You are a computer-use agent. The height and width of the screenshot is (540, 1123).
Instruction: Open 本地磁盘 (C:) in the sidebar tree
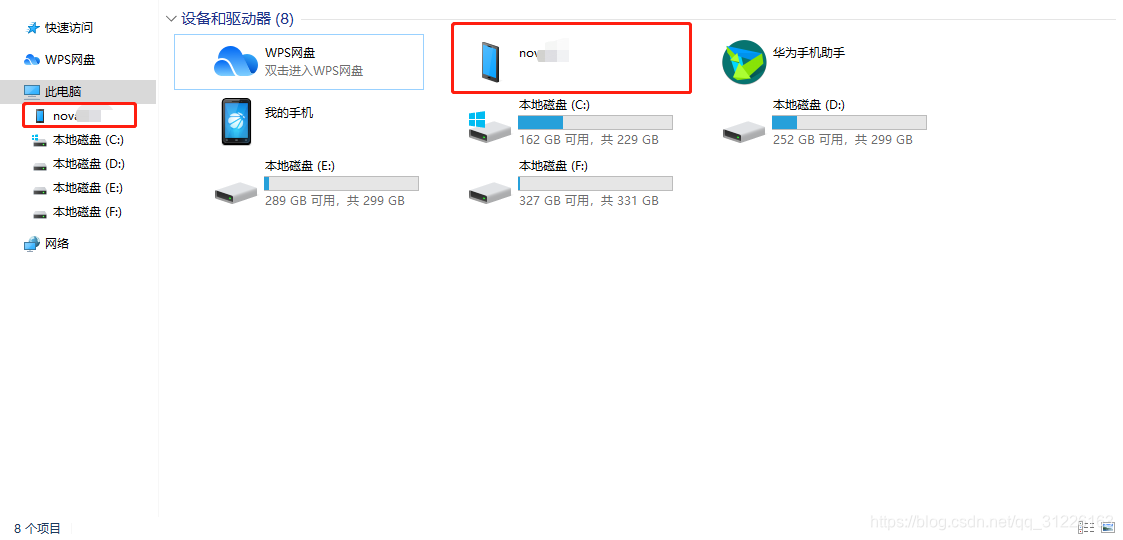click(x=79, y=140)
